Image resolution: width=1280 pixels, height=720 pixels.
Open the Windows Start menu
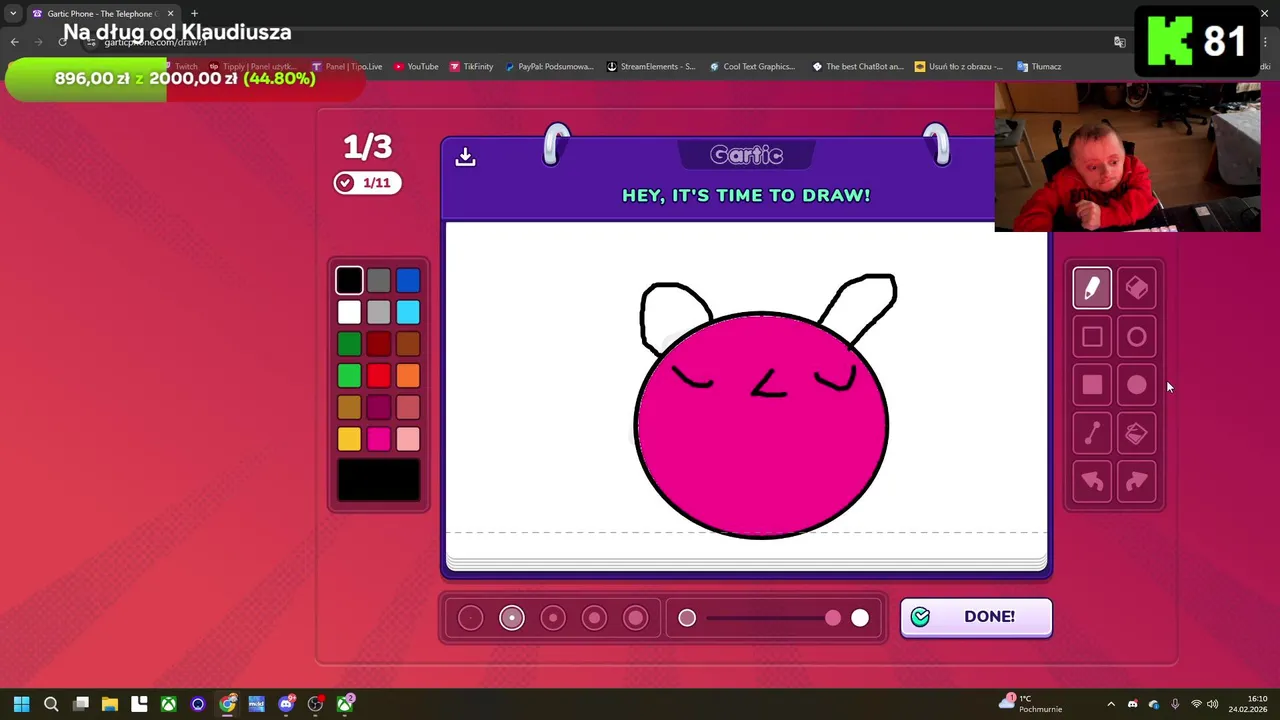(21, 704)
